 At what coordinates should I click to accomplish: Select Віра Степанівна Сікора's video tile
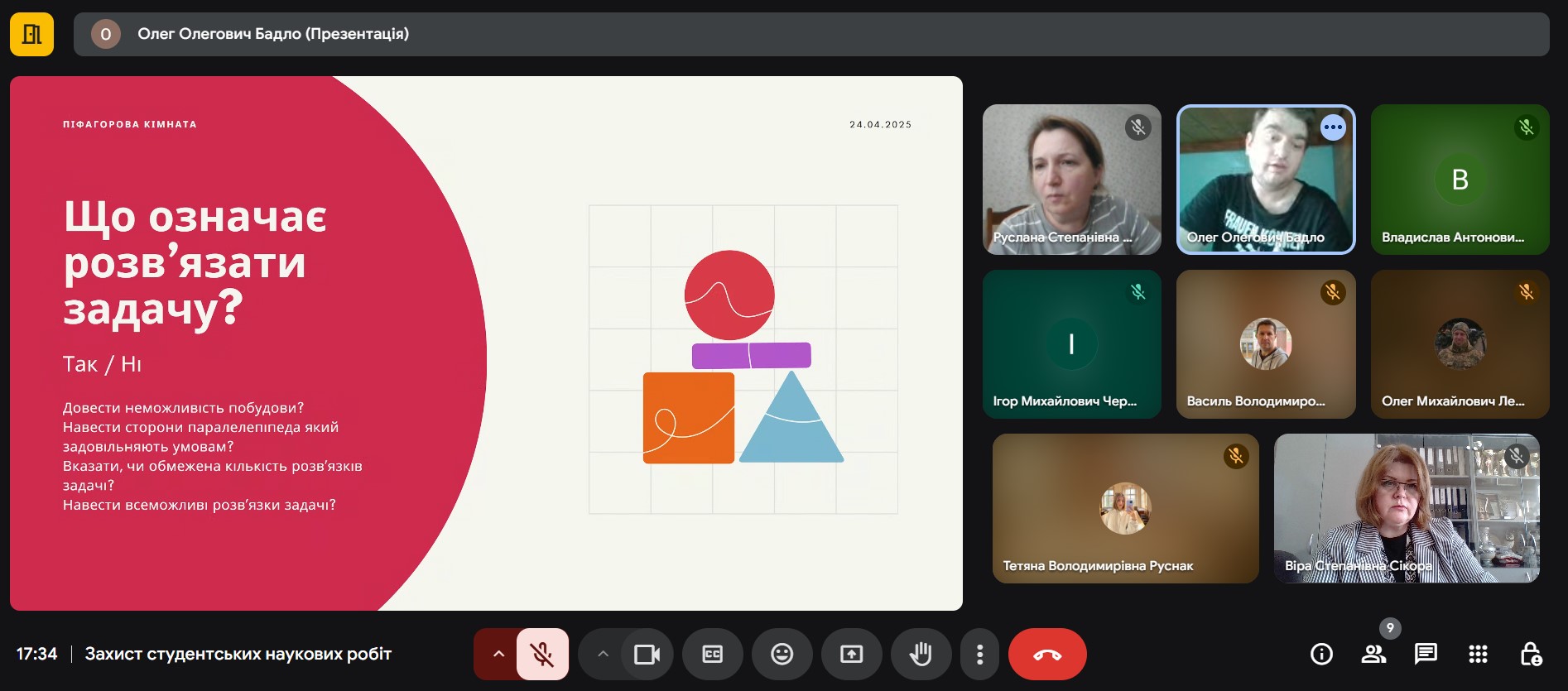(1407, 508)
